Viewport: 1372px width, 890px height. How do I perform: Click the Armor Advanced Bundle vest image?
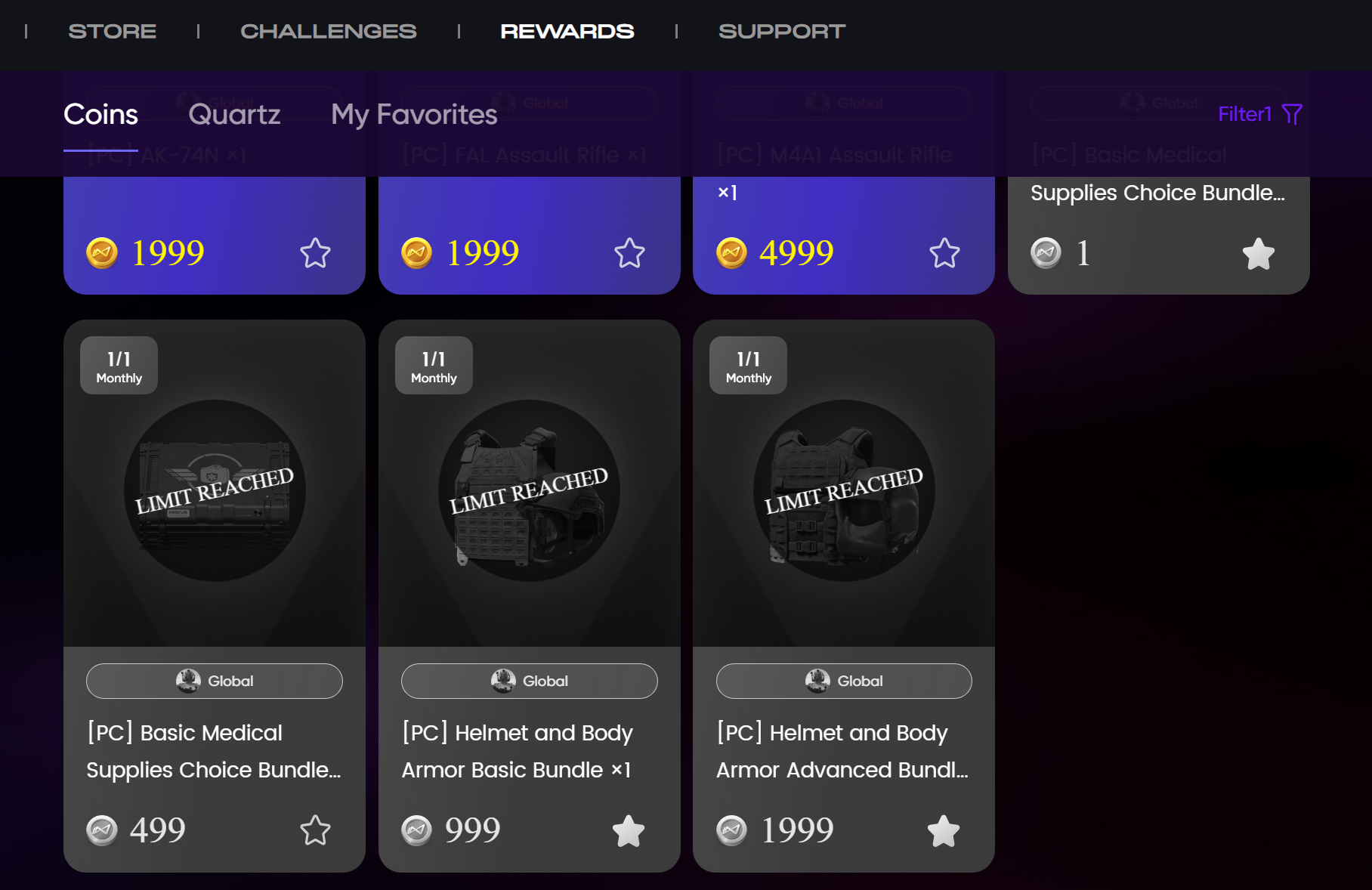pyautogui.click(x=844, y=490)
